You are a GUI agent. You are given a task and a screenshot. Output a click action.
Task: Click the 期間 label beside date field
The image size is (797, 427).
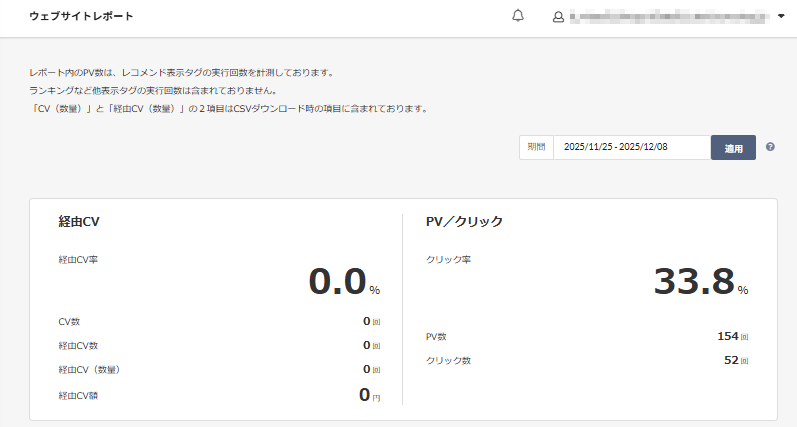(x=536, y=147)
